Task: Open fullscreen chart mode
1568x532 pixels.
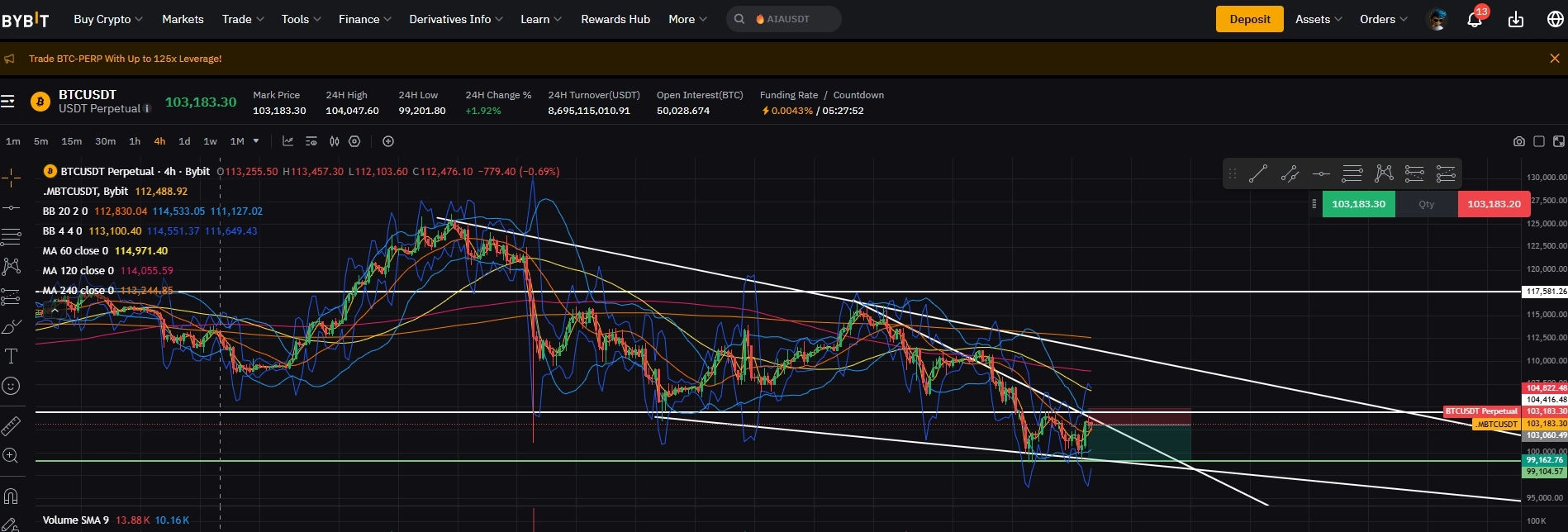Action: point(1559,141)
